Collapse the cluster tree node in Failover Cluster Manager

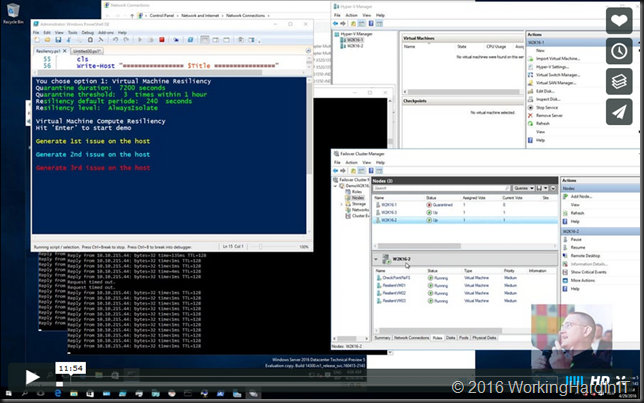(x=336, y=186)
